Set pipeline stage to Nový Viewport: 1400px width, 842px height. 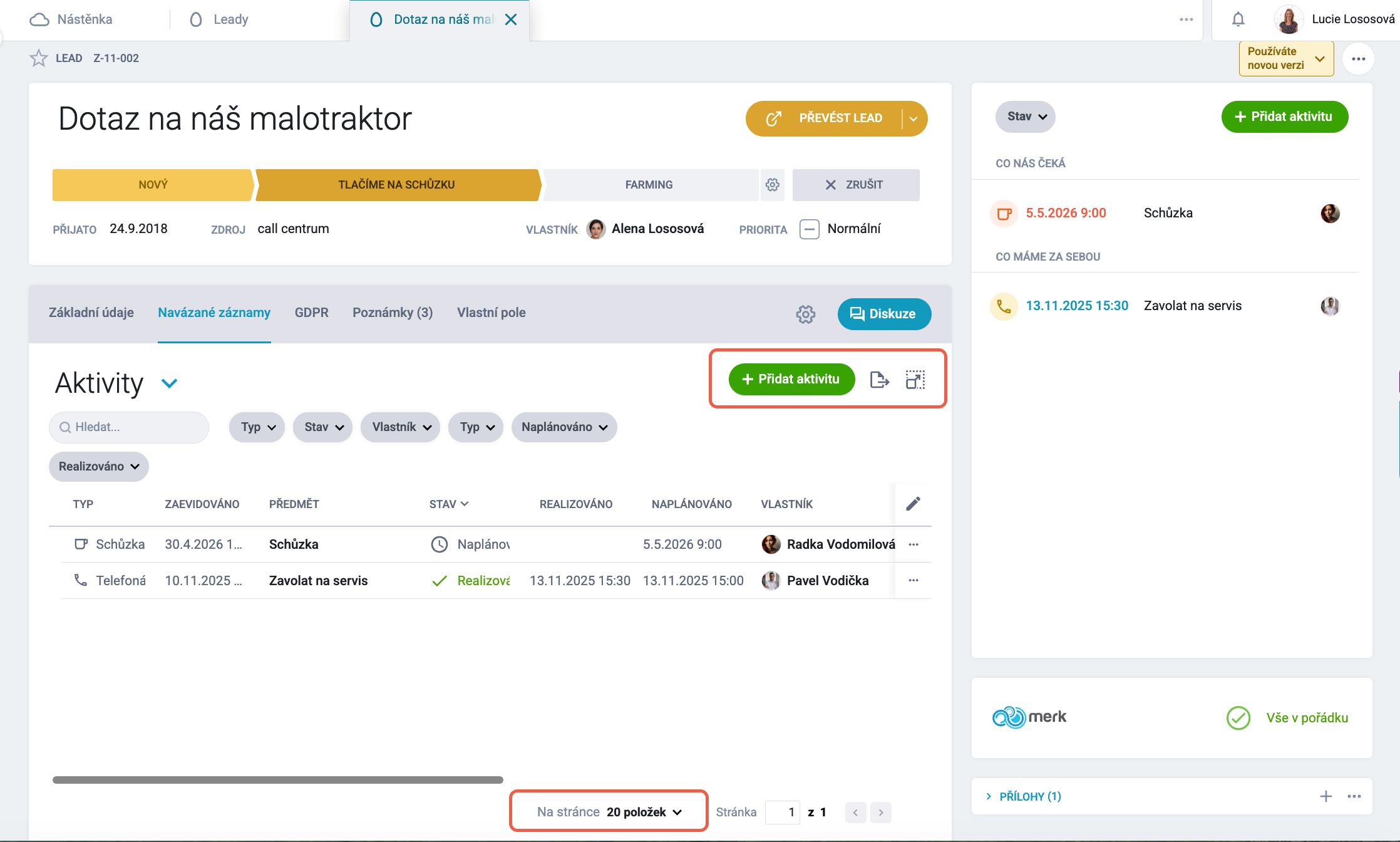[x=153, y=185]
